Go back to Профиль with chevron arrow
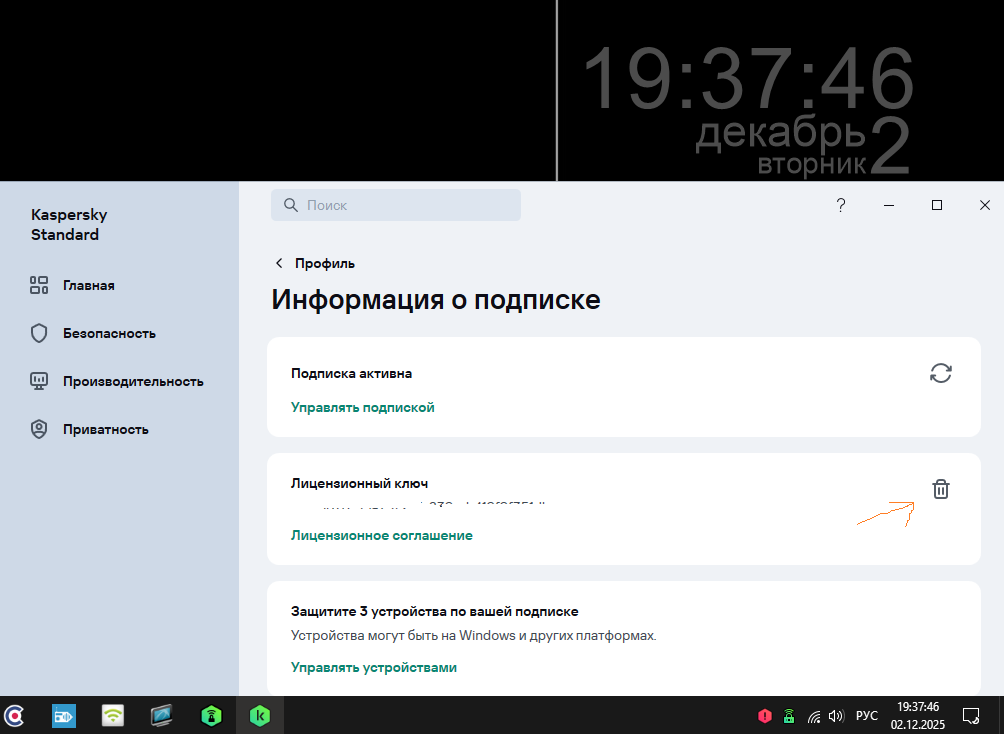The height and width of the screenshot is (734, 1004). [x=279, y=263]
